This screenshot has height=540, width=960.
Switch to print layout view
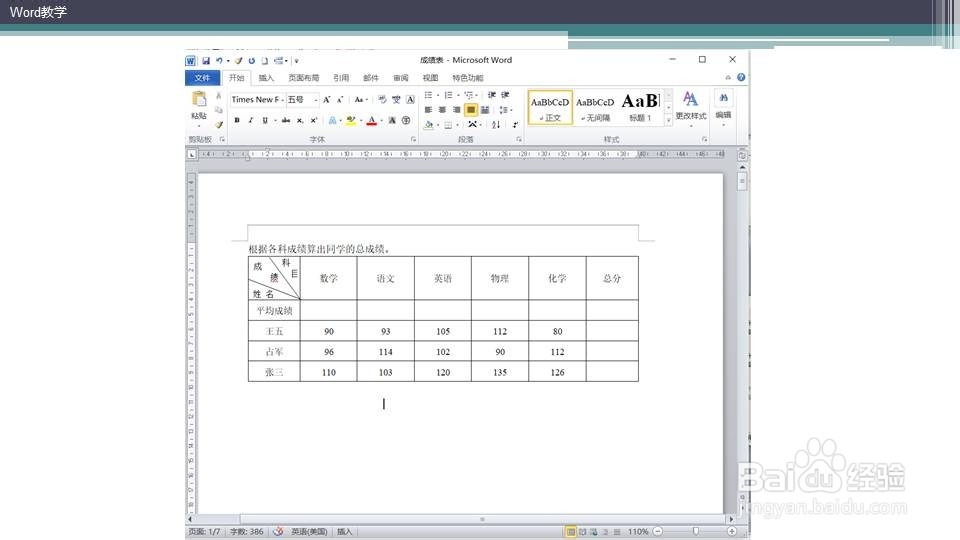(571, 531)
